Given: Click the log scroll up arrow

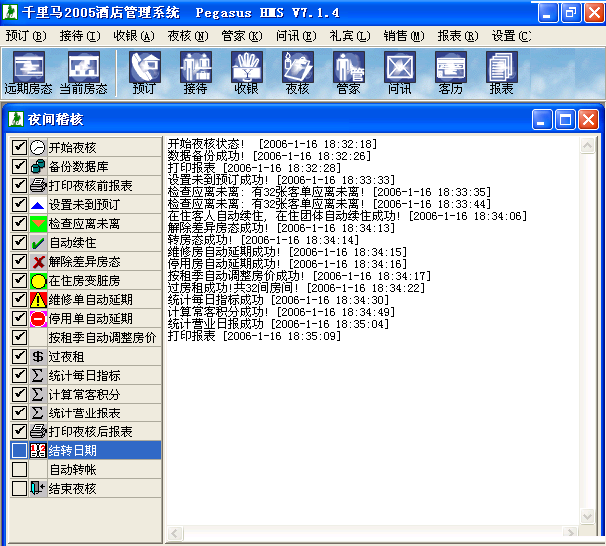Looking at the screenshot, I should (x=587, y=145).
